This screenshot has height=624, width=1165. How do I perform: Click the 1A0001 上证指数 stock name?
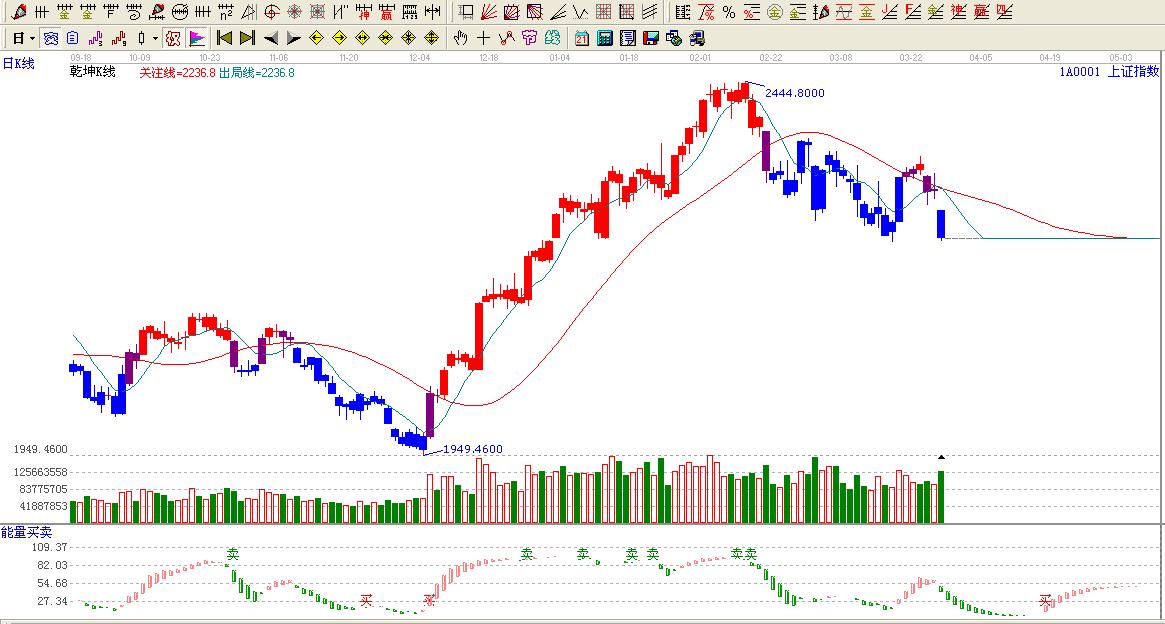click(1109, 72)
